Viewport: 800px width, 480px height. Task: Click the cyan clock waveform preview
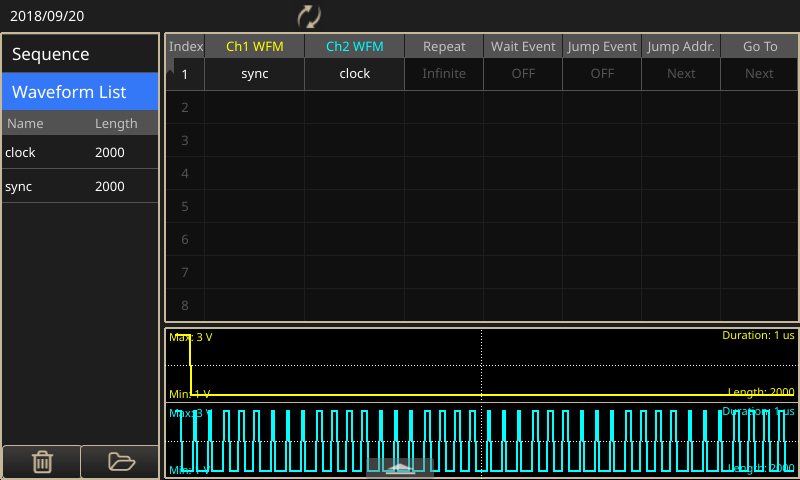(481, 440)
